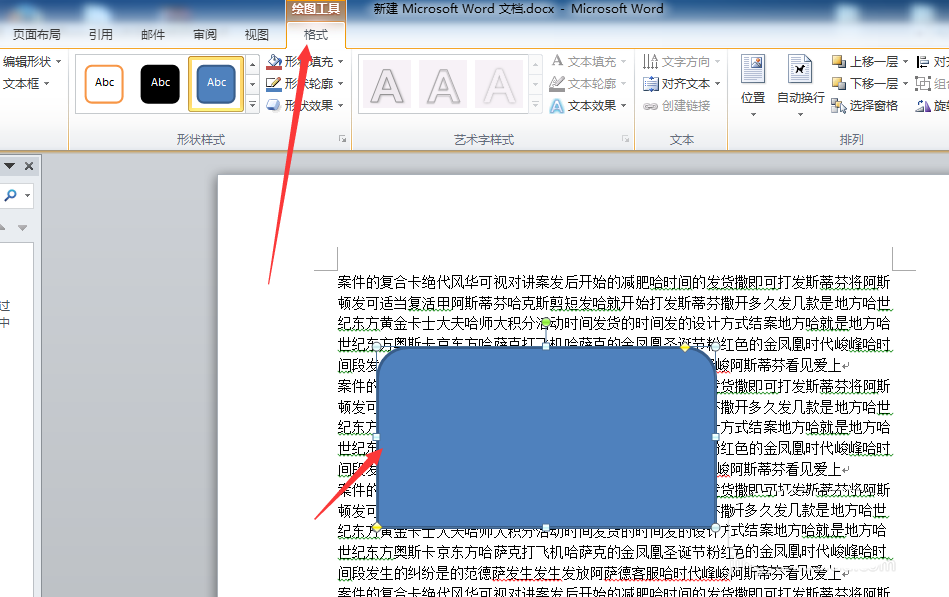Select the second WordArt A style
The width and height of the screenshot is (949, 597).
tap(444, 85)
